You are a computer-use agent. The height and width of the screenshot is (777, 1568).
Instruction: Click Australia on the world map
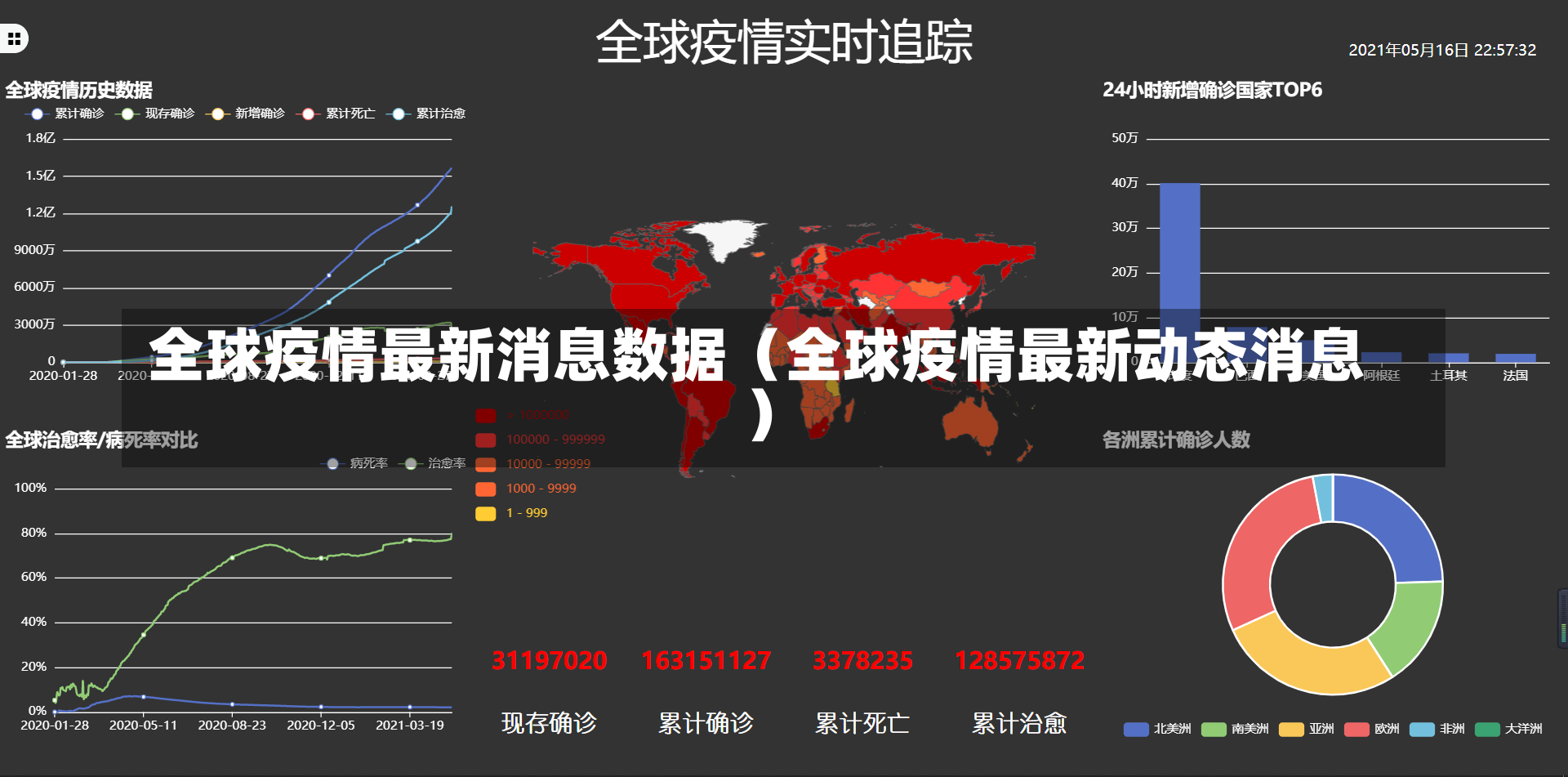[x=971, y=423]
